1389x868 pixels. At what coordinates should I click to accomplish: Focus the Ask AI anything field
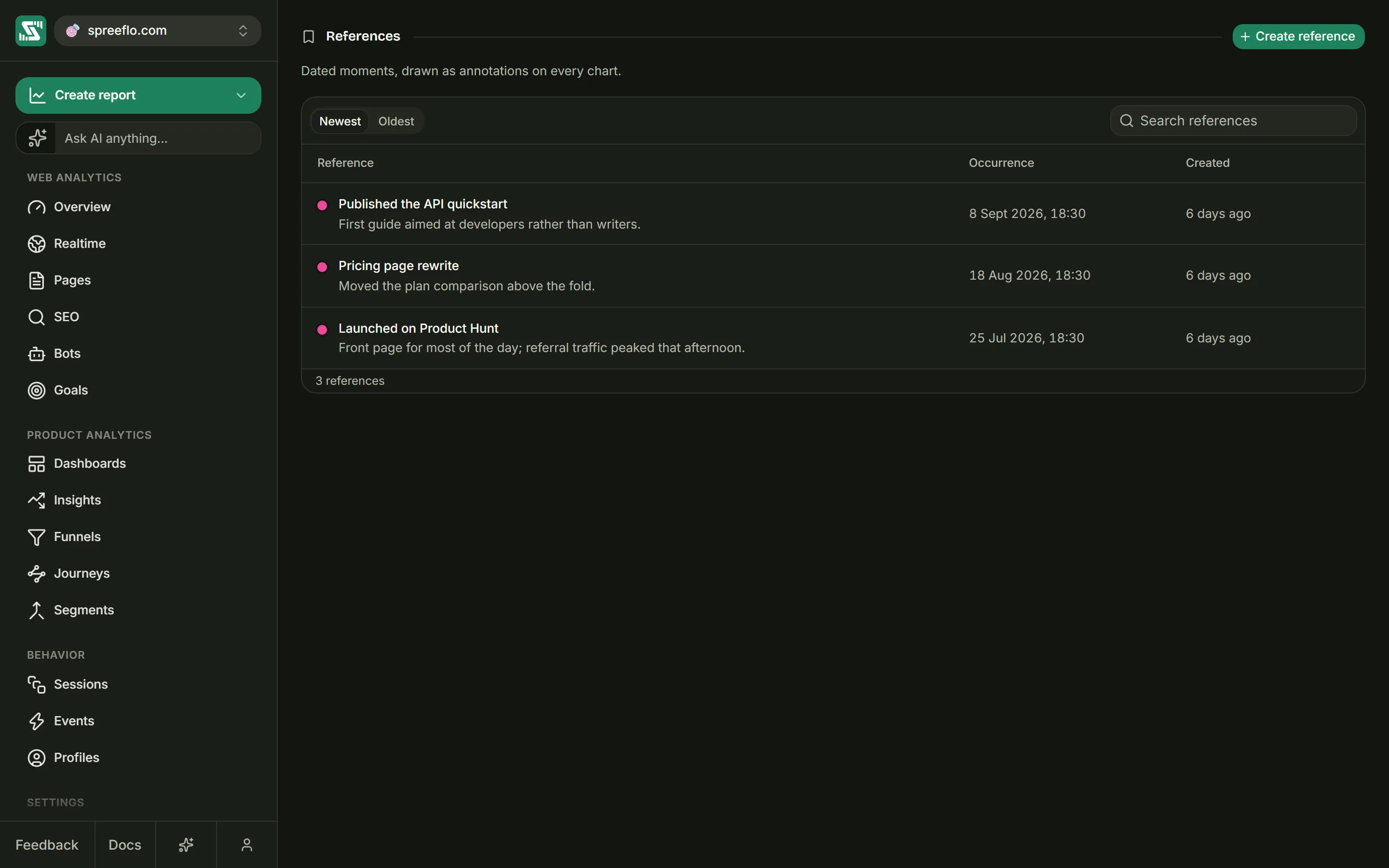(158, 138)
